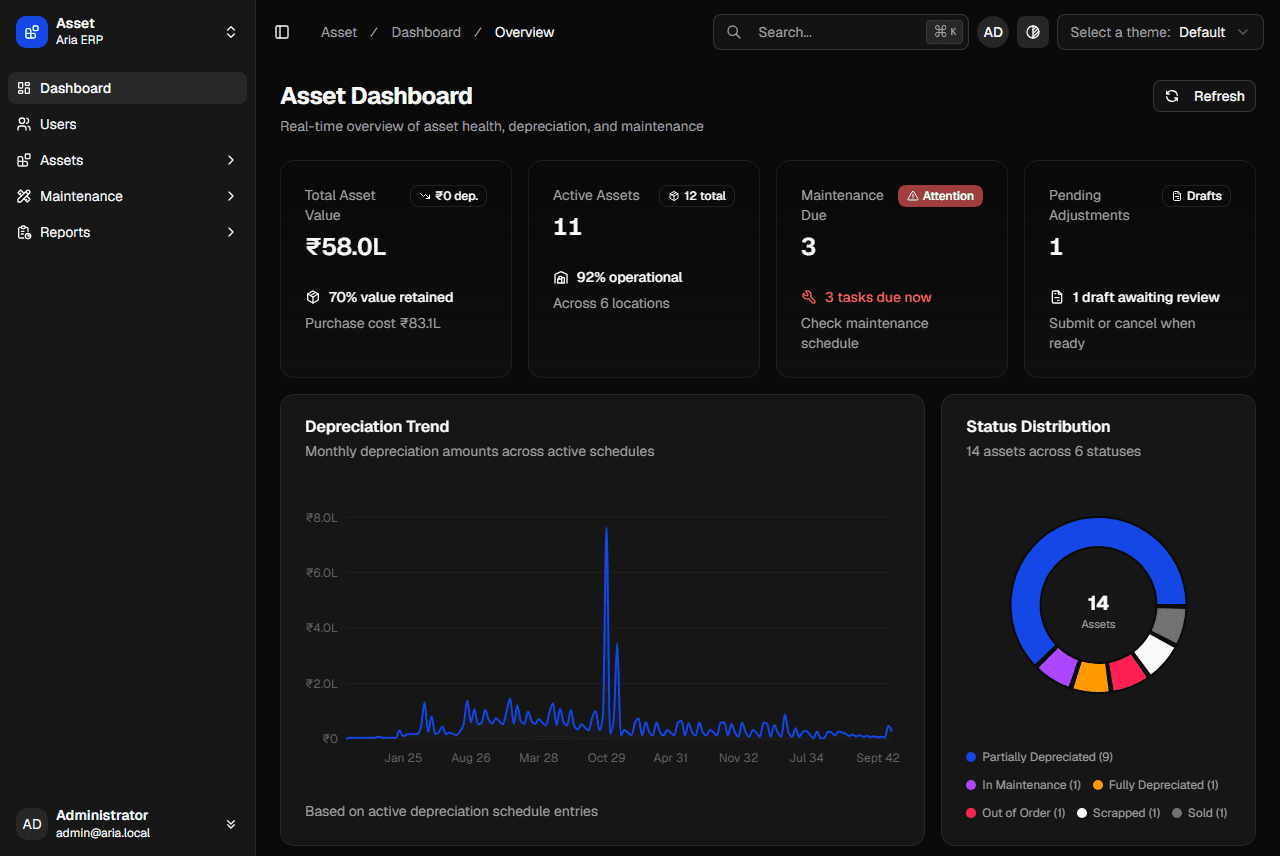This screenshot has height=856, width=1280.
Task: Click the Maintenance tools icon
Action: [24, 196]
